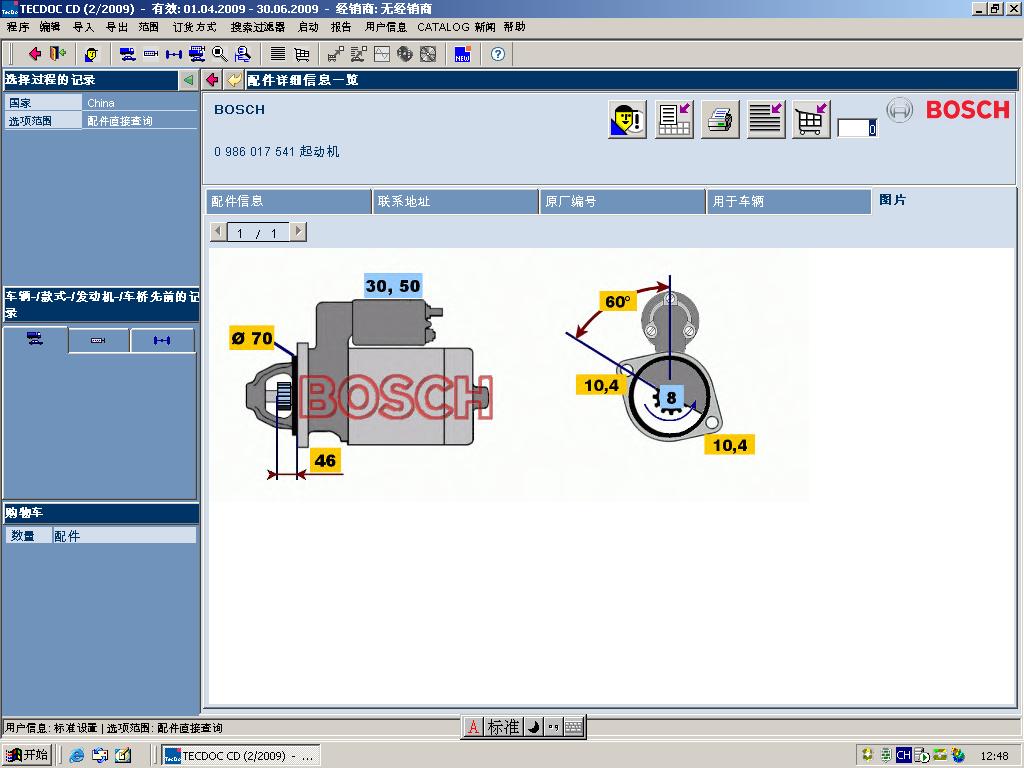
Task: Open the 导入 menu
Action: [x=83, y=27]
